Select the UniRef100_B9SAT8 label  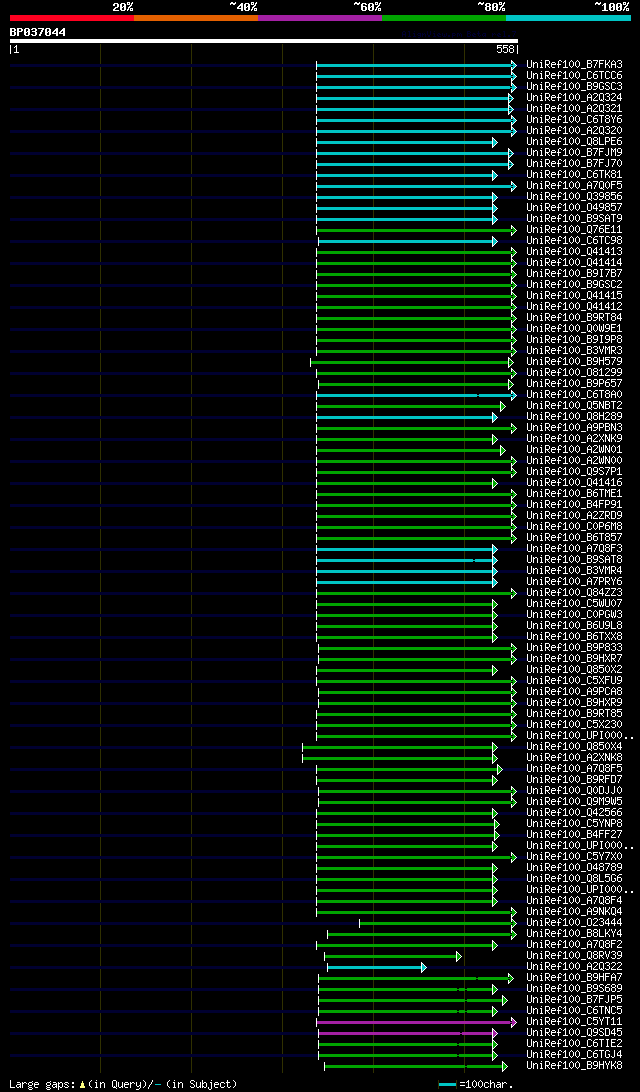575,559
